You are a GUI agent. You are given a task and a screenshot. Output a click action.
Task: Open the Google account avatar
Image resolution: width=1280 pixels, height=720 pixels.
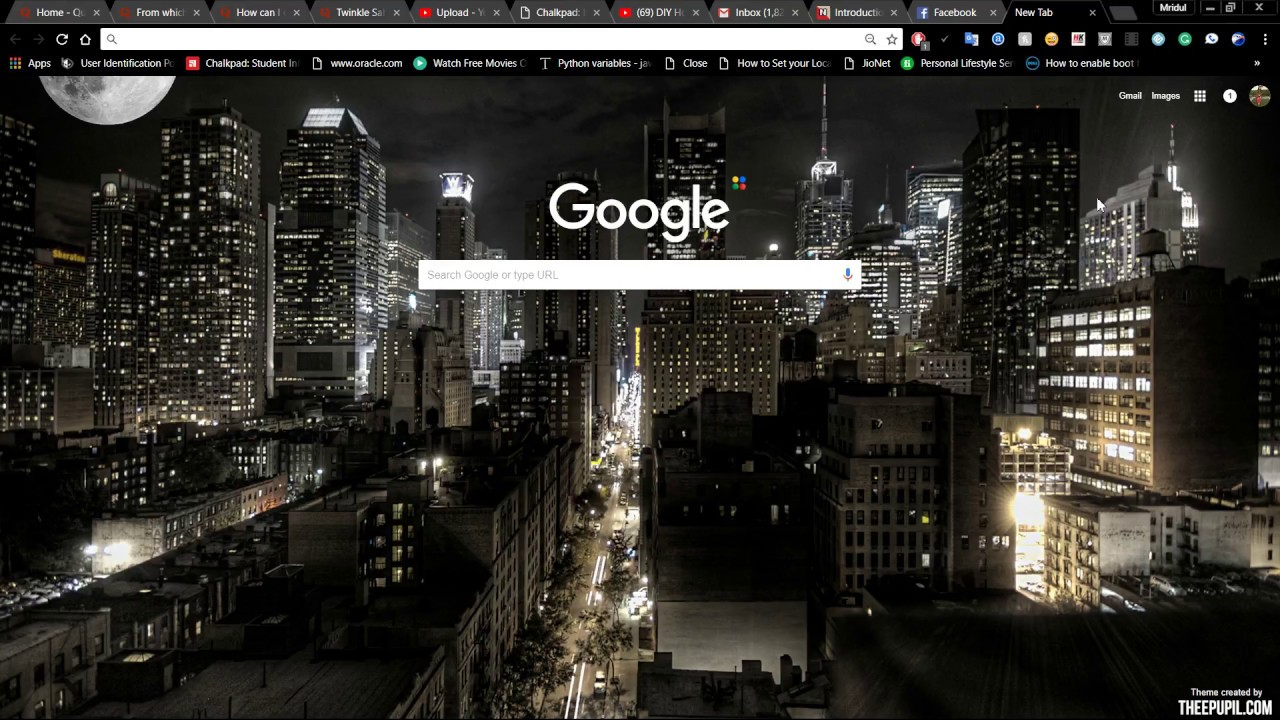pos(1260,96)
